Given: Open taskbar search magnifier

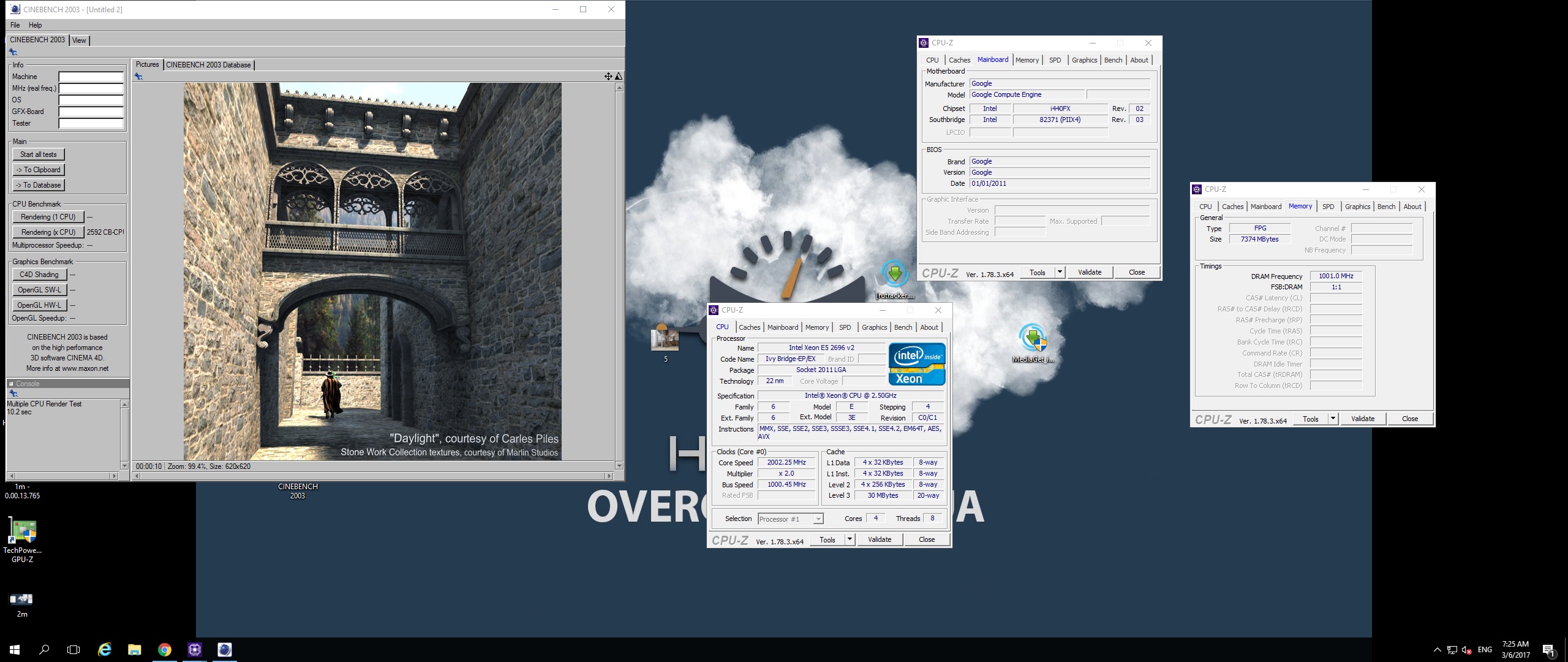Looking at the screenshot, I should [x=44, y=650].
